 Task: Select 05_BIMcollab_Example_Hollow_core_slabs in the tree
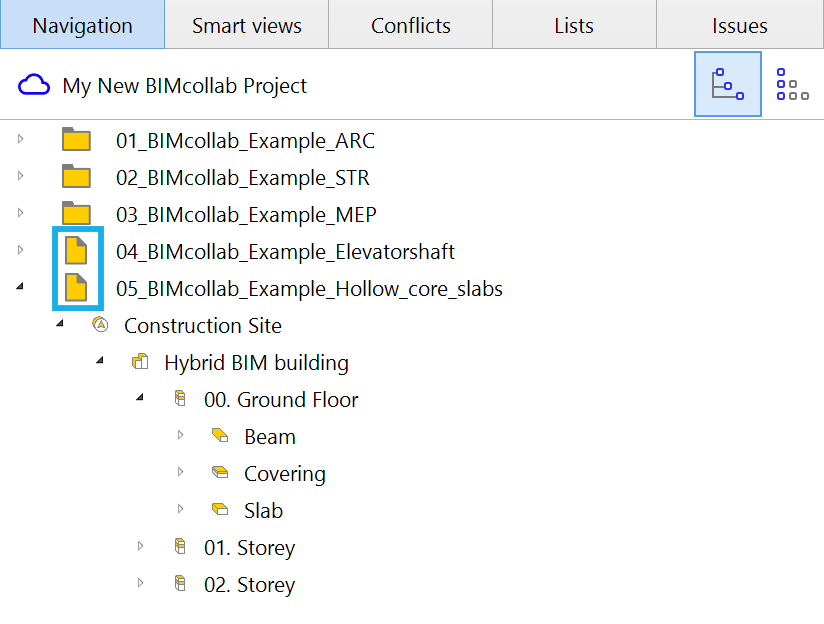click(x=310, y=289)
